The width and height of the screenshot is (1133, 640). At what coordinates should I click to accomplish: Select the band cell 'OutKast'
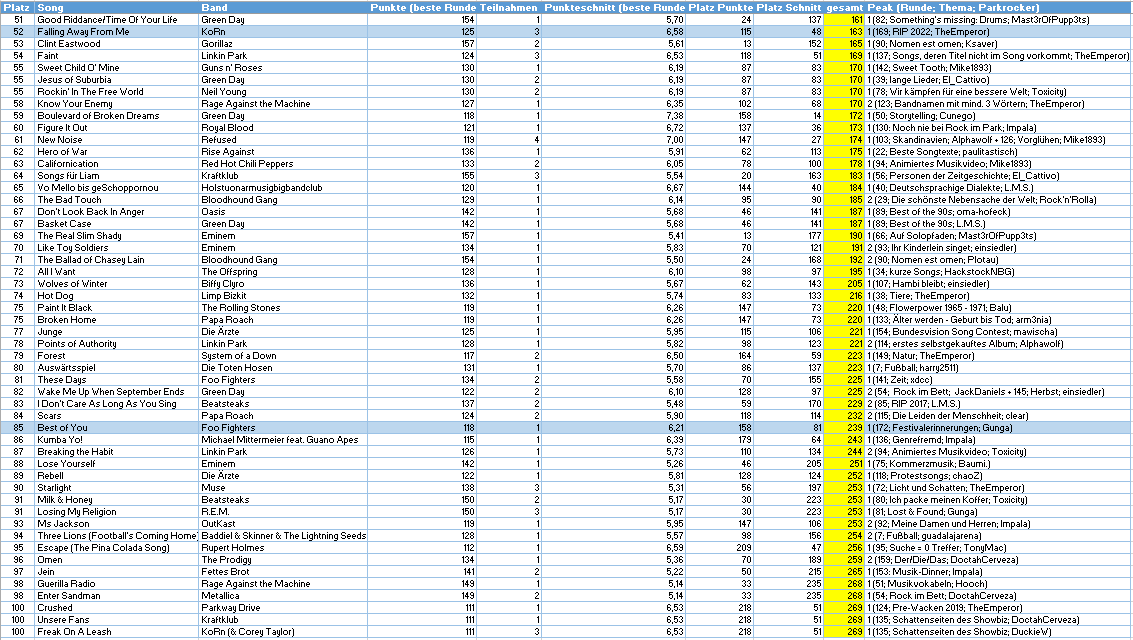(283, 524)
